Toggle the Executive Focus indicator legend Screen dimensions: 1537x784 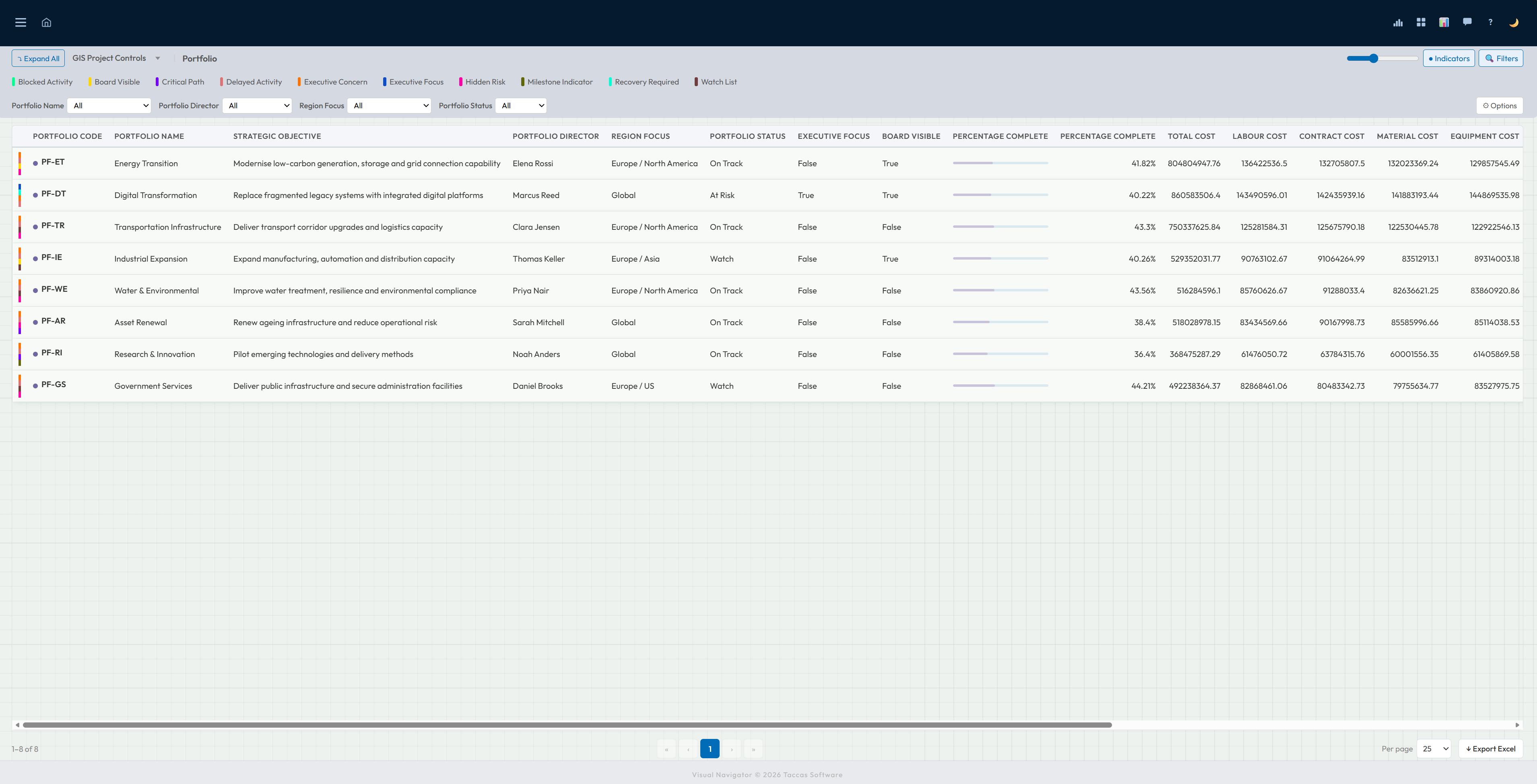pyautogui.click(x=413, y=82)
